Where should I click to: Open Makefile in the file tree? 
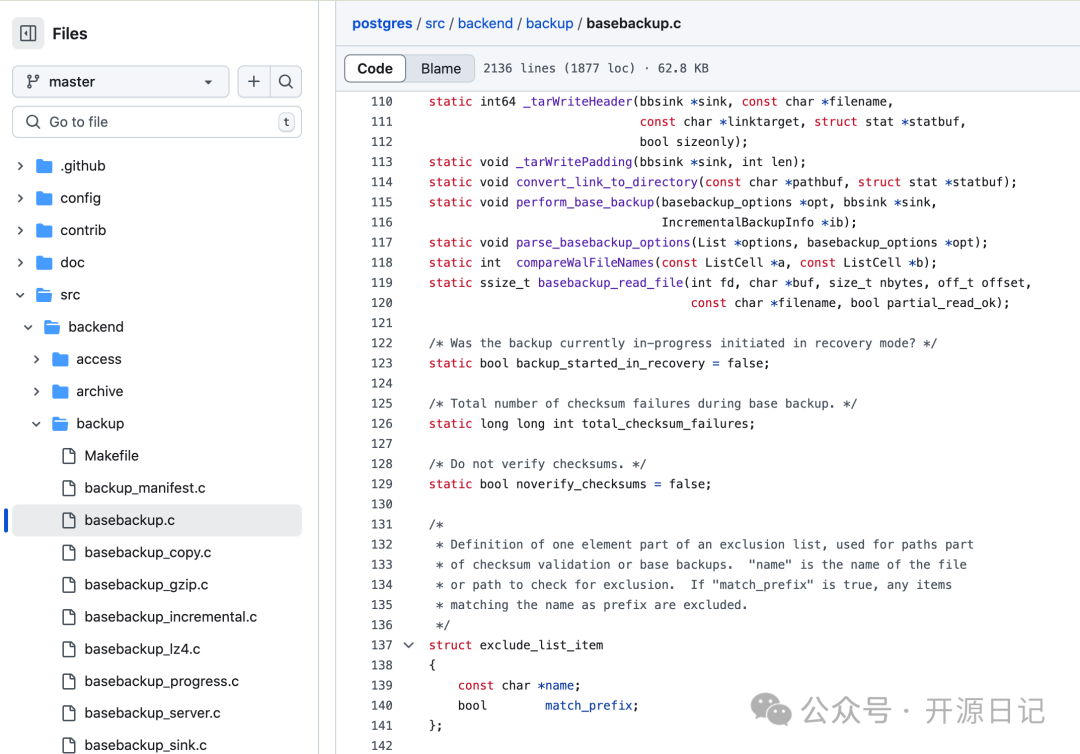tap(112, 456)
